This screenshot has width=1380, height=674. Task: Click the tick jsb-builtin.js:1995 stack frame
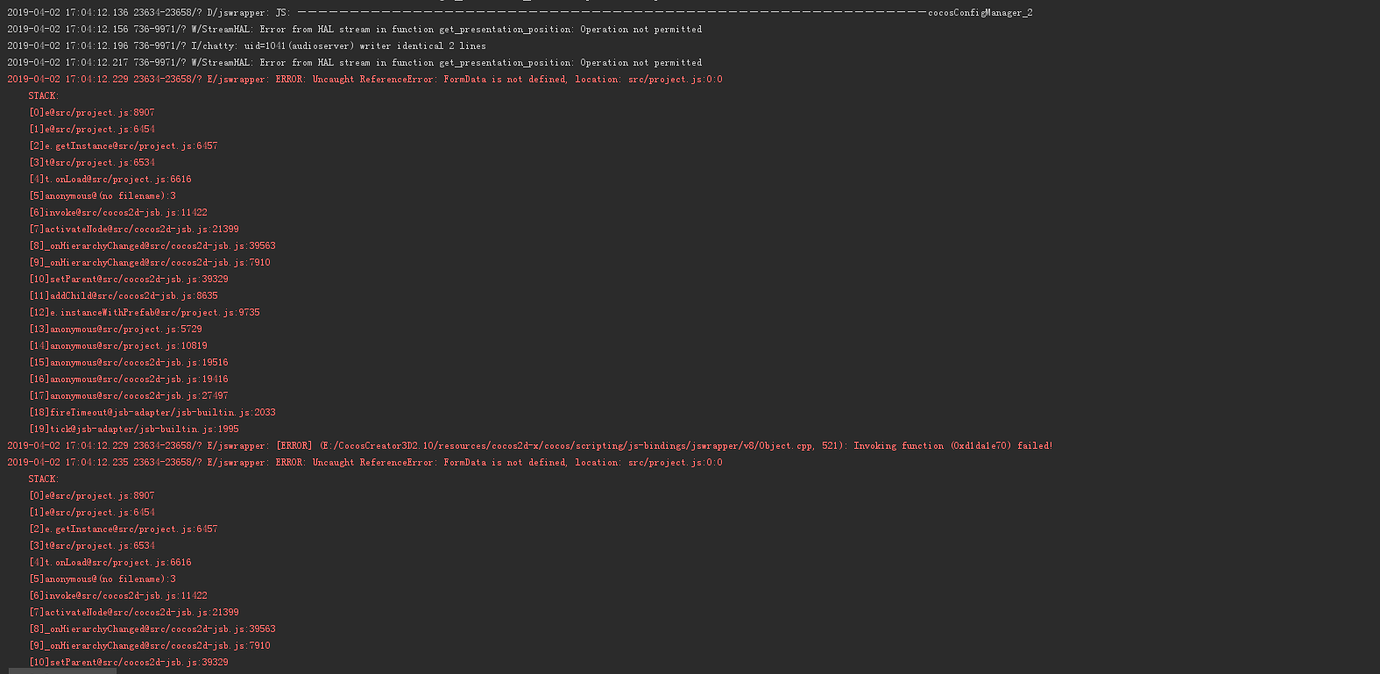(x=133, y=429)
